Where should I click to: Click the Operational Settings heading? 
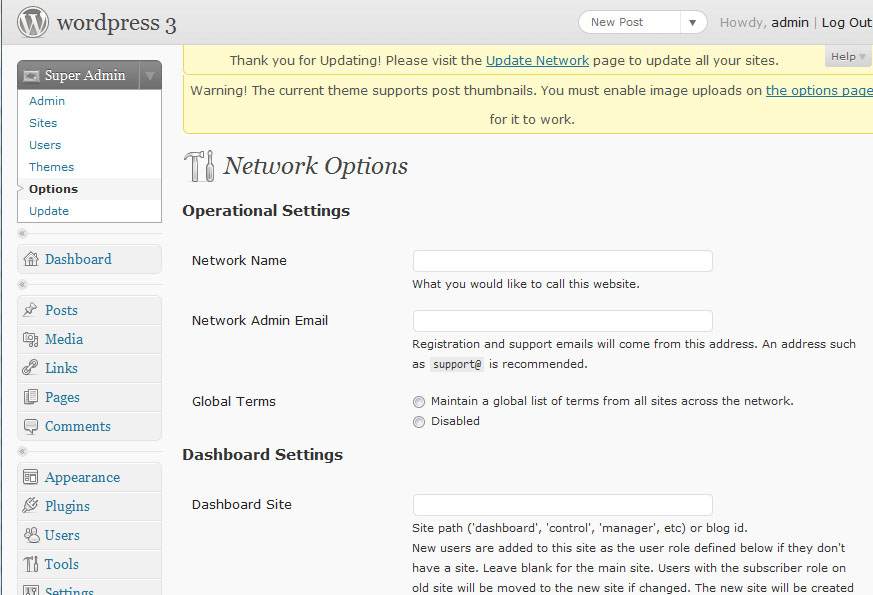pyautogui.click(x=266, y=210)
